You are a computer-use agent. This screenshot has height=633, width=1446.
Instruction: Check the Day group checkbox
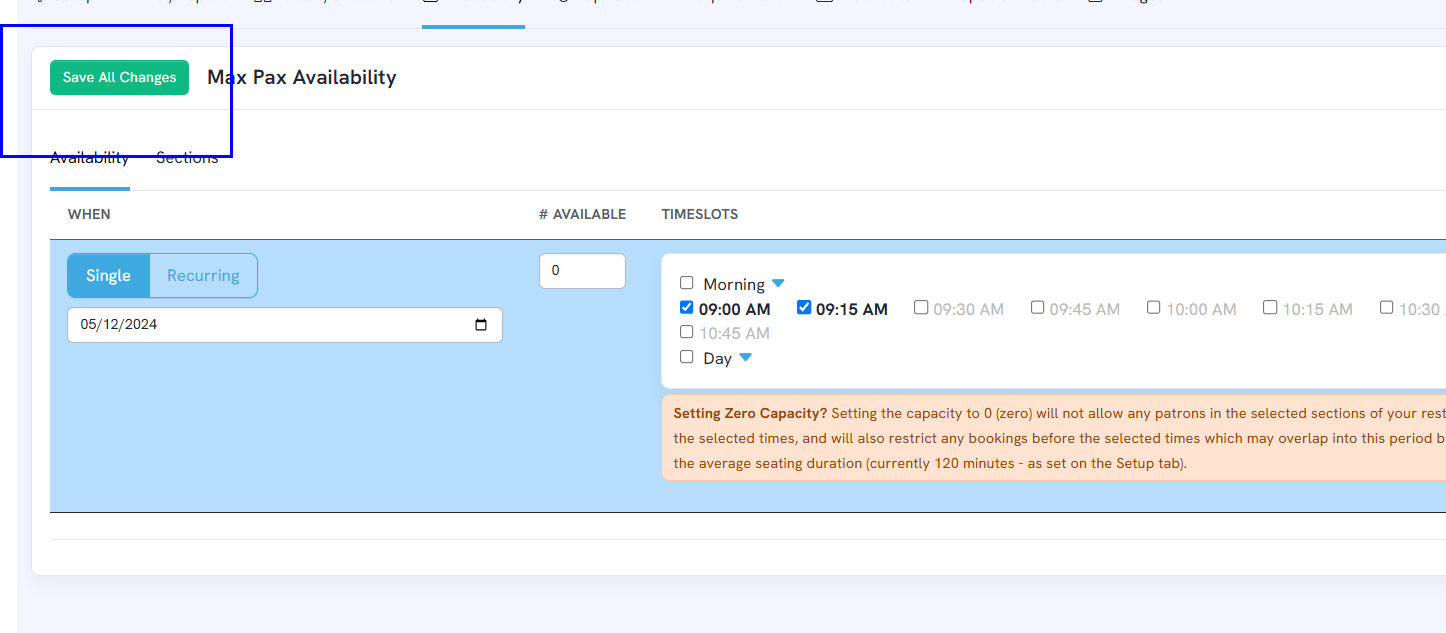(x=687, y=357)
